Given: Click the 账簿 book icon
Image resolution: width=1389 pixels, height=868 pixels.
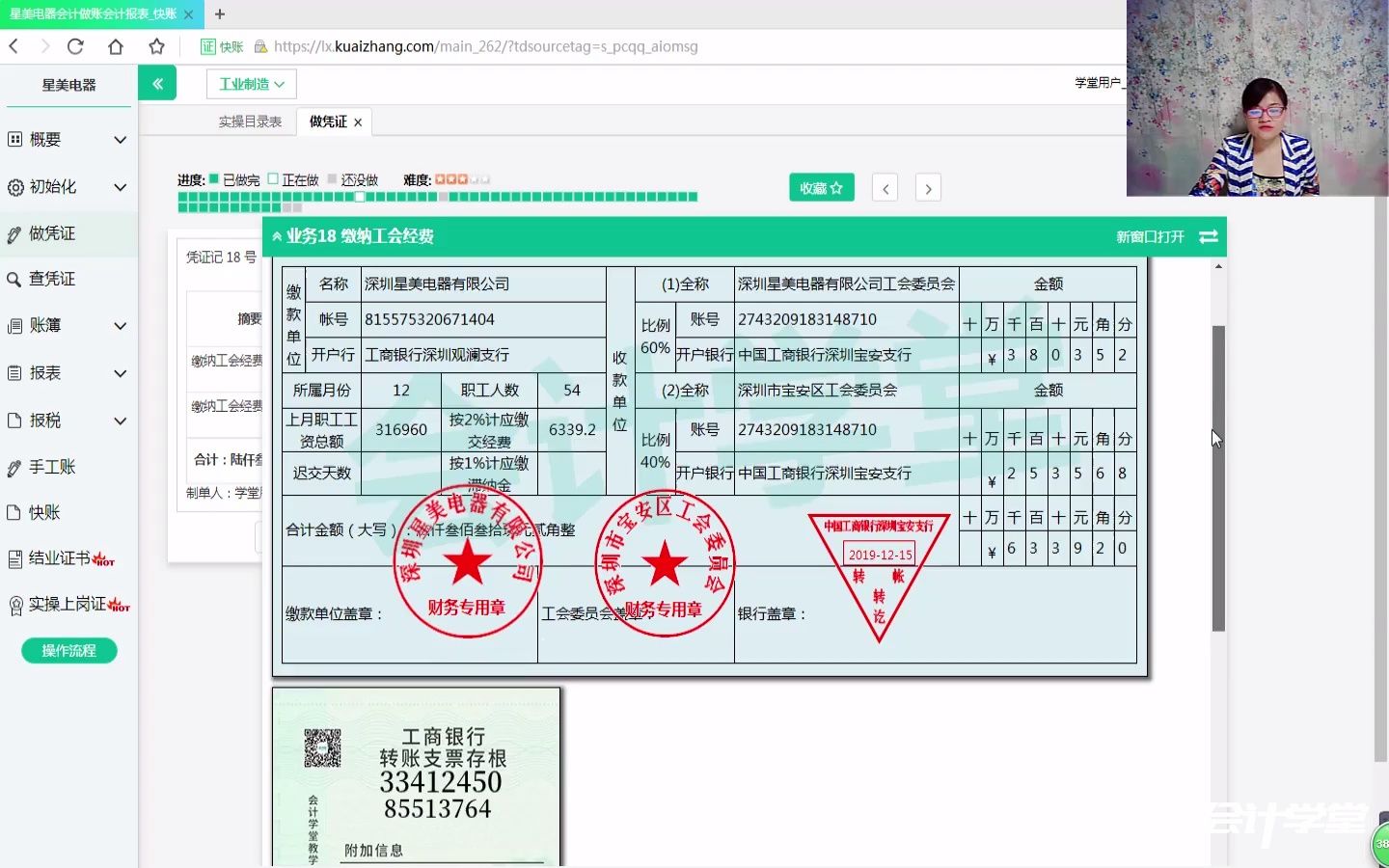Looking at the screenshot, I should (x=14, y=326).
